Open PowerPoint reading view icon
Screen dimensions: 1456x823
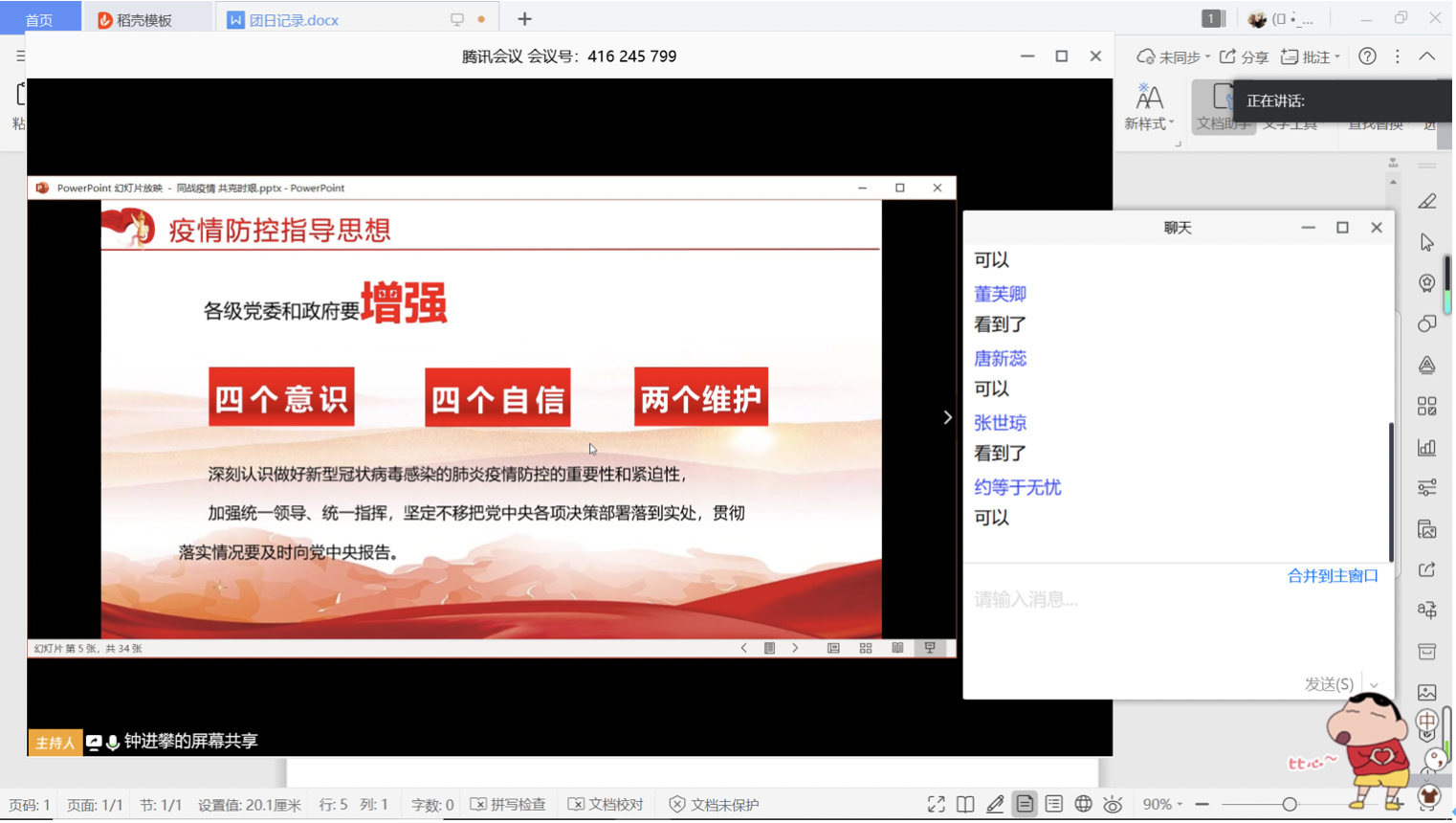(899, 650)
